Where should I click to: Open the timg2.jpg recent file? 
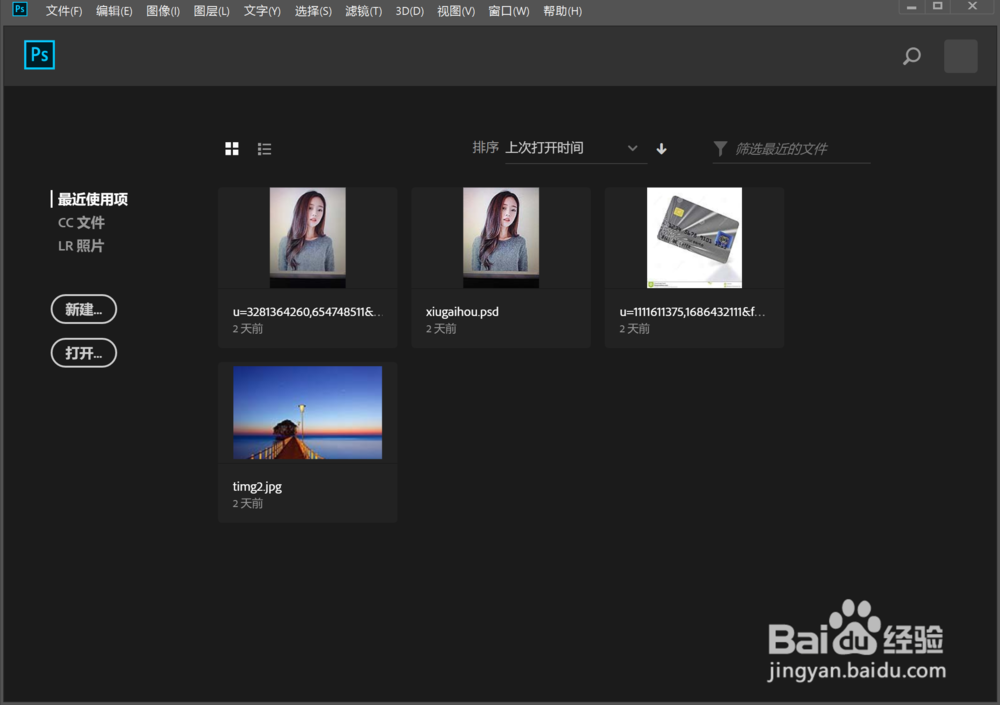307,412
